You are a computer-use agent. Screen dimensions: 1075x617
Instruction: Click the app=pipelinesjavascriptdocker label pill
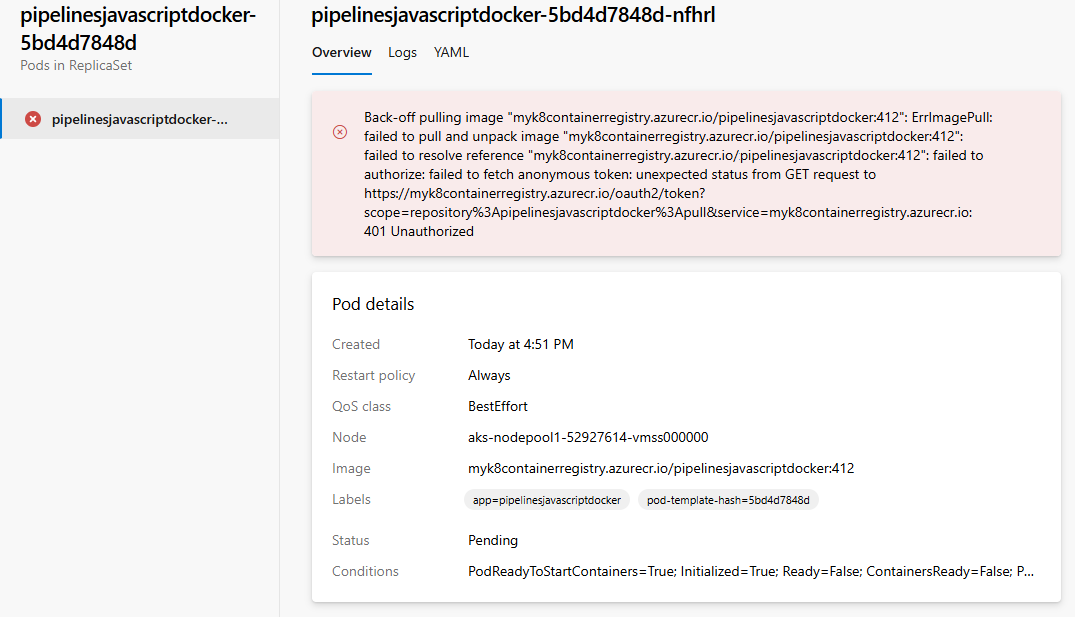point(546,499)
